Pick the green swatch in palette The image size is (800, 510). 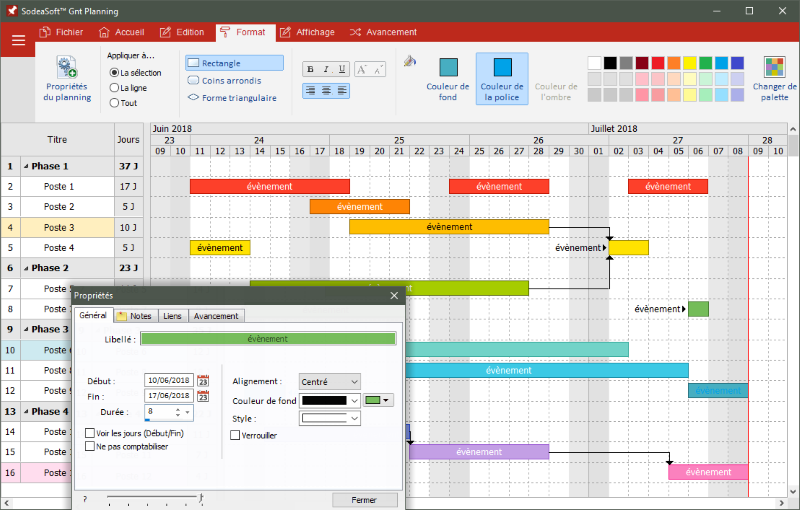[x=705, y=63]
